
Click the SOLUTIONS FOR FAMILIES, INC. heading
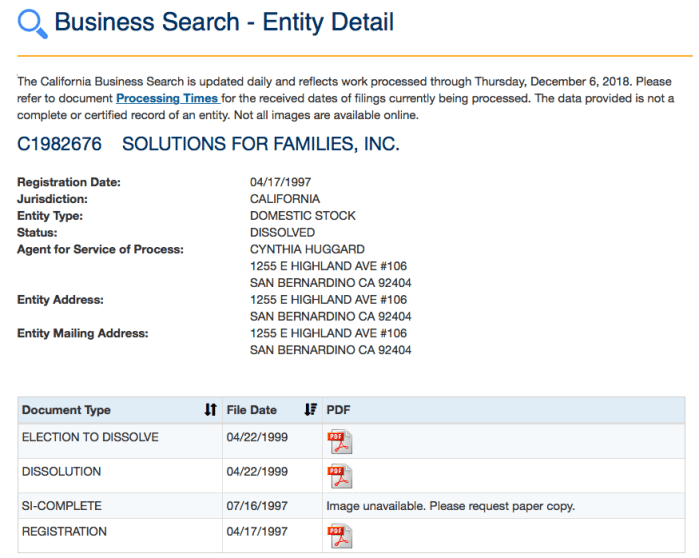(261, 144)
